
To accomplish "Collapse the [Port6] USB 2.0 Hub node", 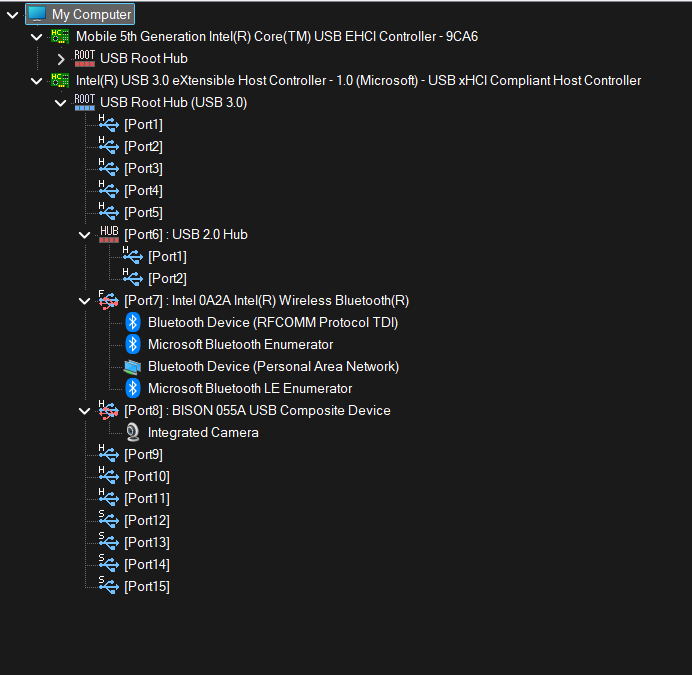I will (x=84, y=235).
